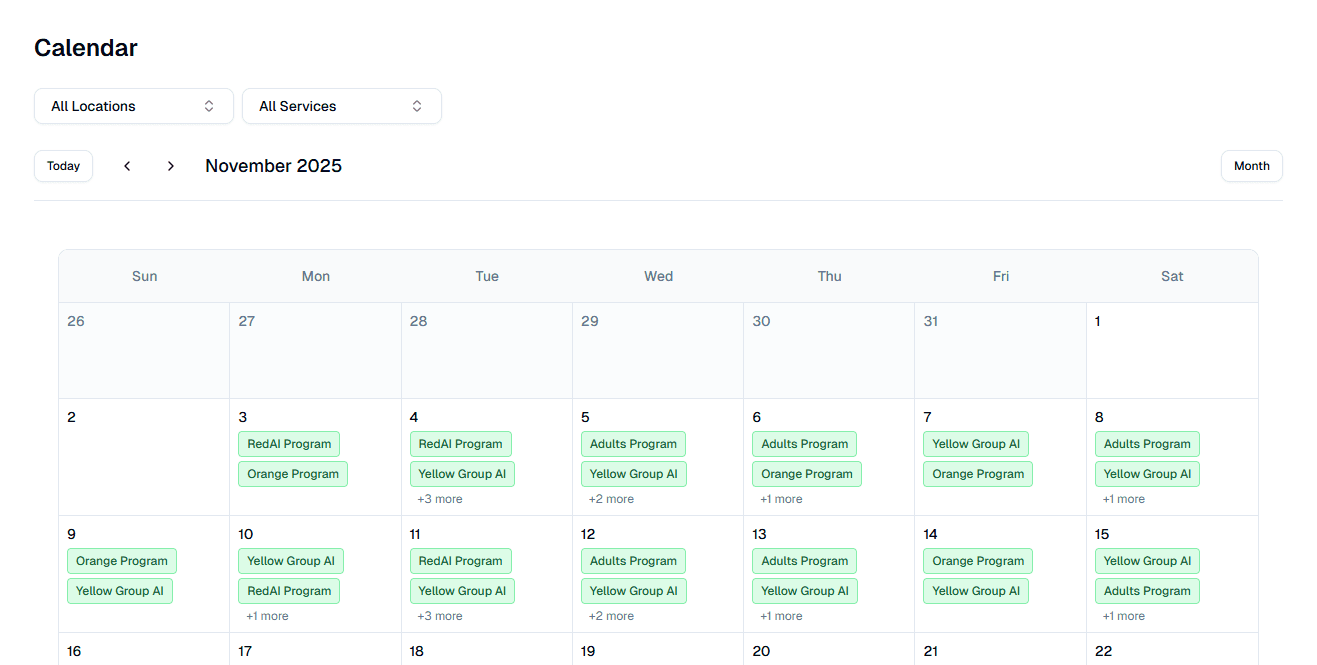Open the All Locations dropdown

click(133, 105)
